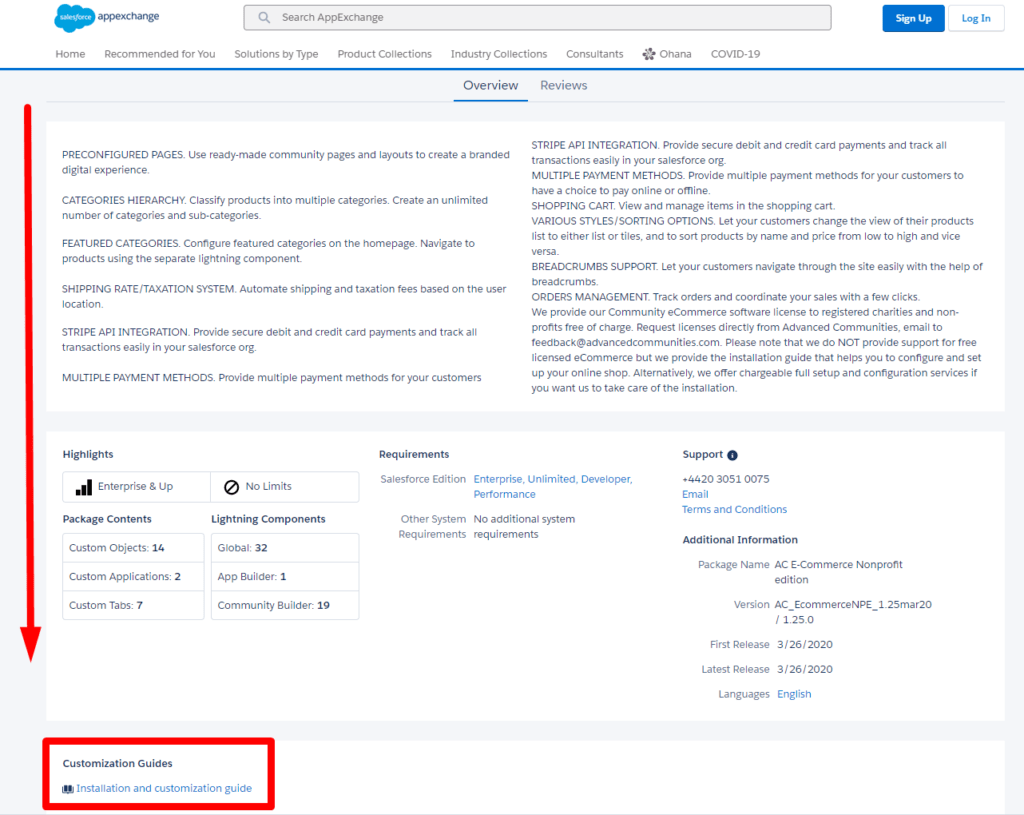Click the book icon beside installation guide

click(x=68, y=789)
